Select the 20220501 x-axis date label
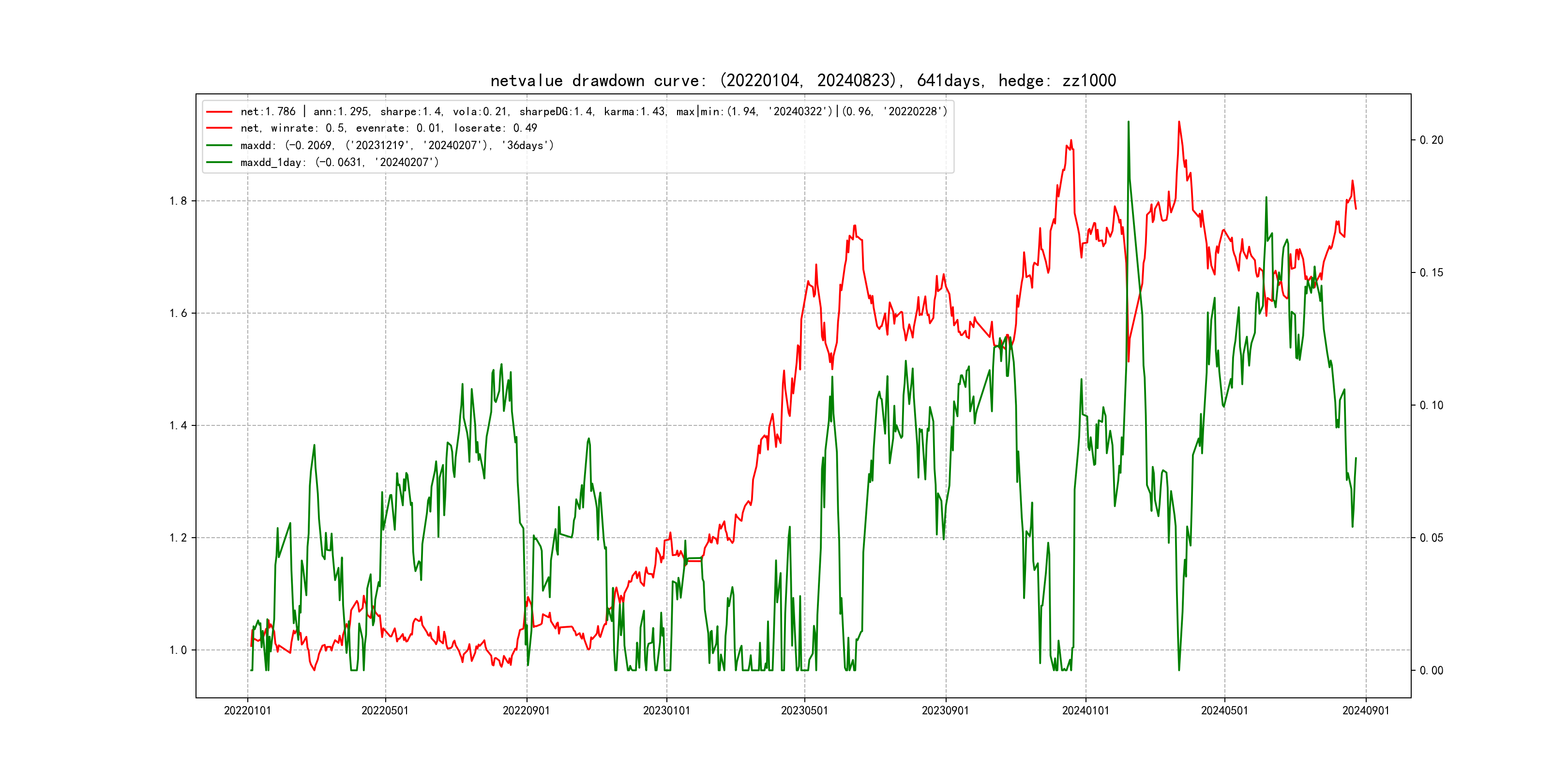The image size is (1568, 784). [x=385, y=711]
